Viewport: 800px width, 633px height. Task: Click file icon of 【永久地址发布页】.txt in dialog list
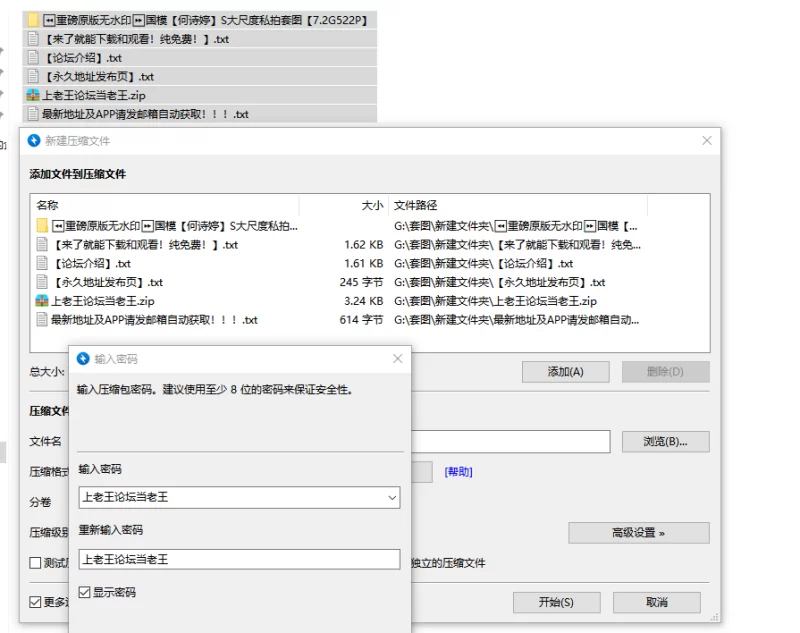42,282
